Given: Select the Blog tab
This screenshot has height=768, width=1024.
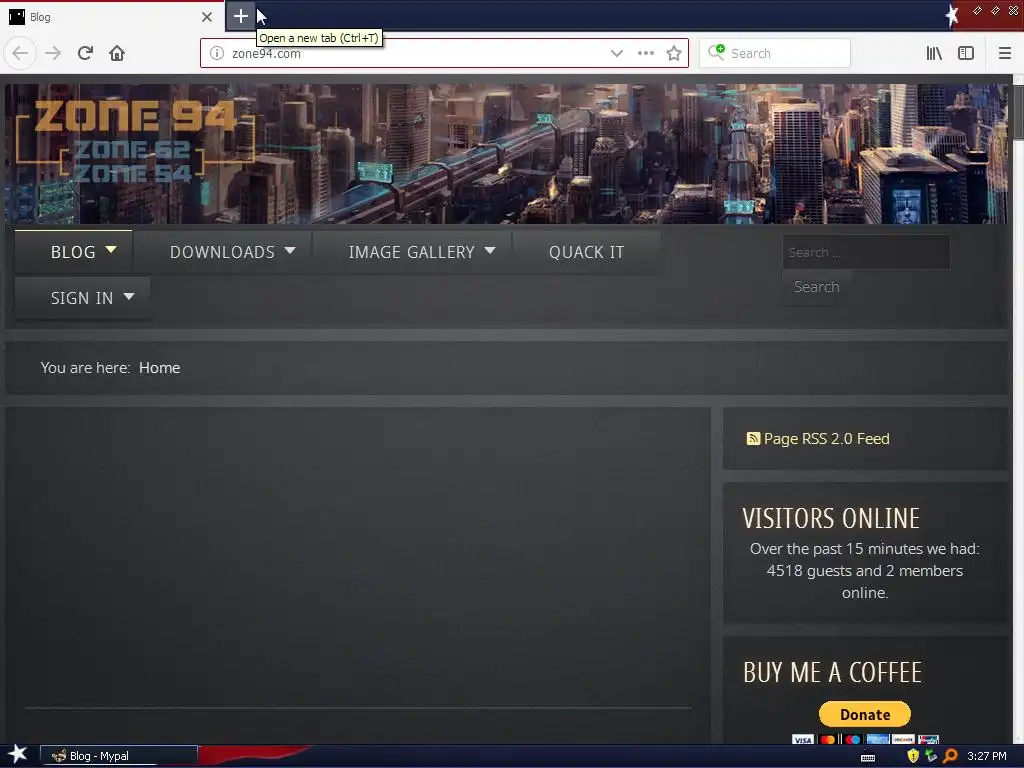Looking at the screenshot, I should coord(111,17).
